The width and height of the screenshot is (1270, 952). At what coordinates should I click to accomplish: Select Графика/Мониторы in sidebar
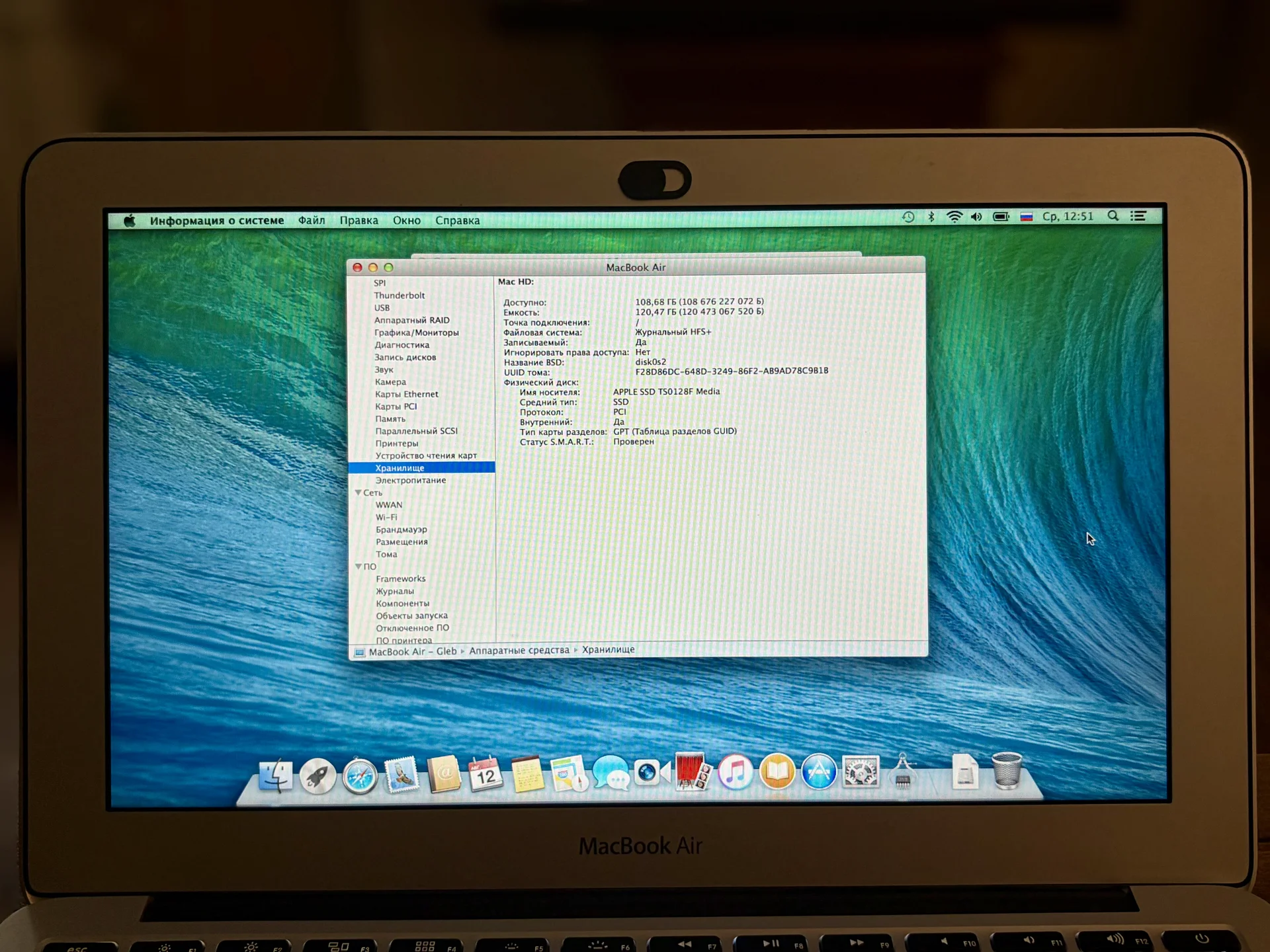tap(416, 333)
